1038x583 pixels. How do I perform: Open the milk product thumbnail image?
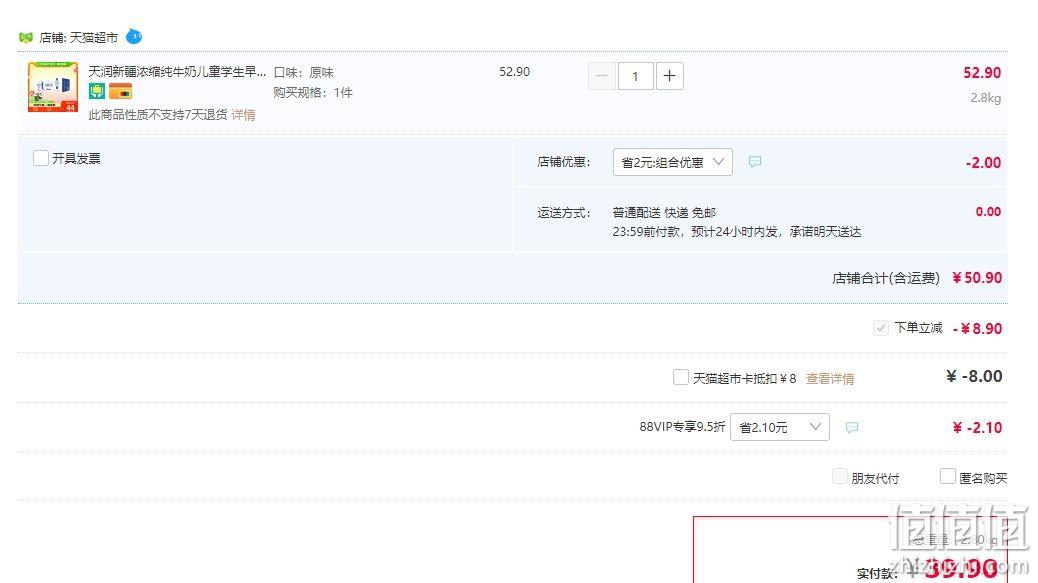click(x=53, y=87)
